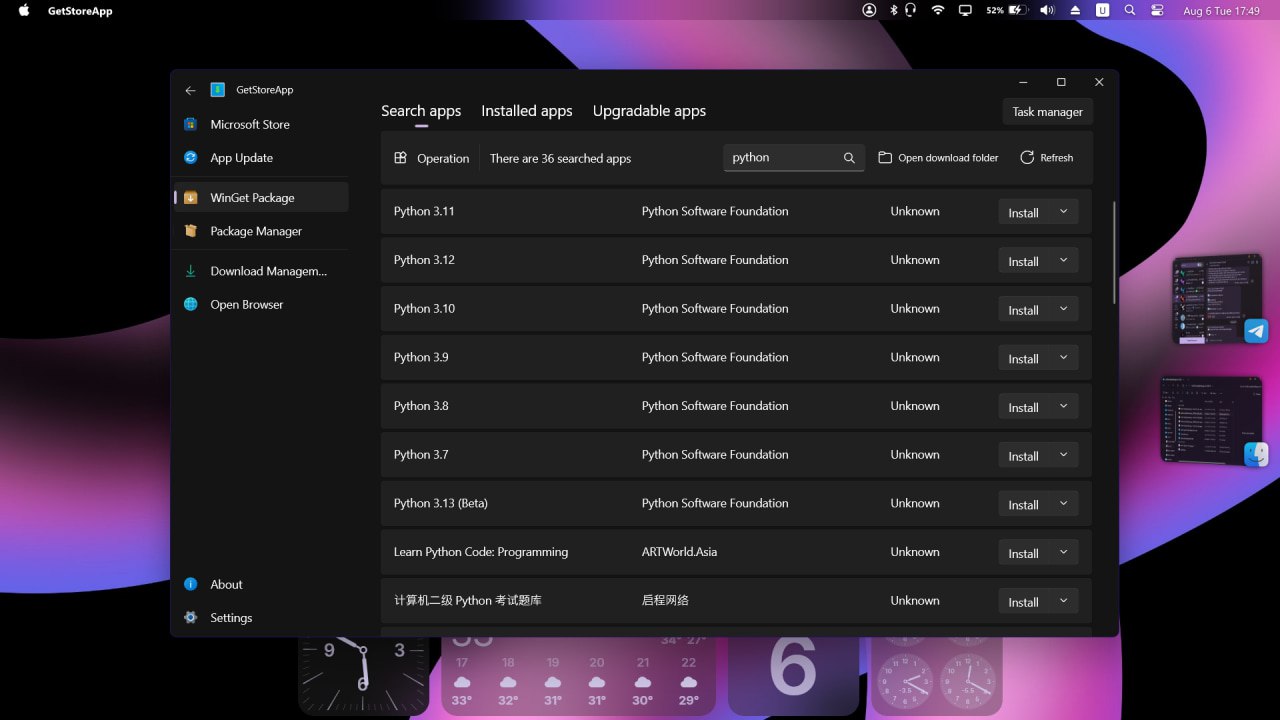Open Microsoft Store from the sidebar

(x=262, y=125)
